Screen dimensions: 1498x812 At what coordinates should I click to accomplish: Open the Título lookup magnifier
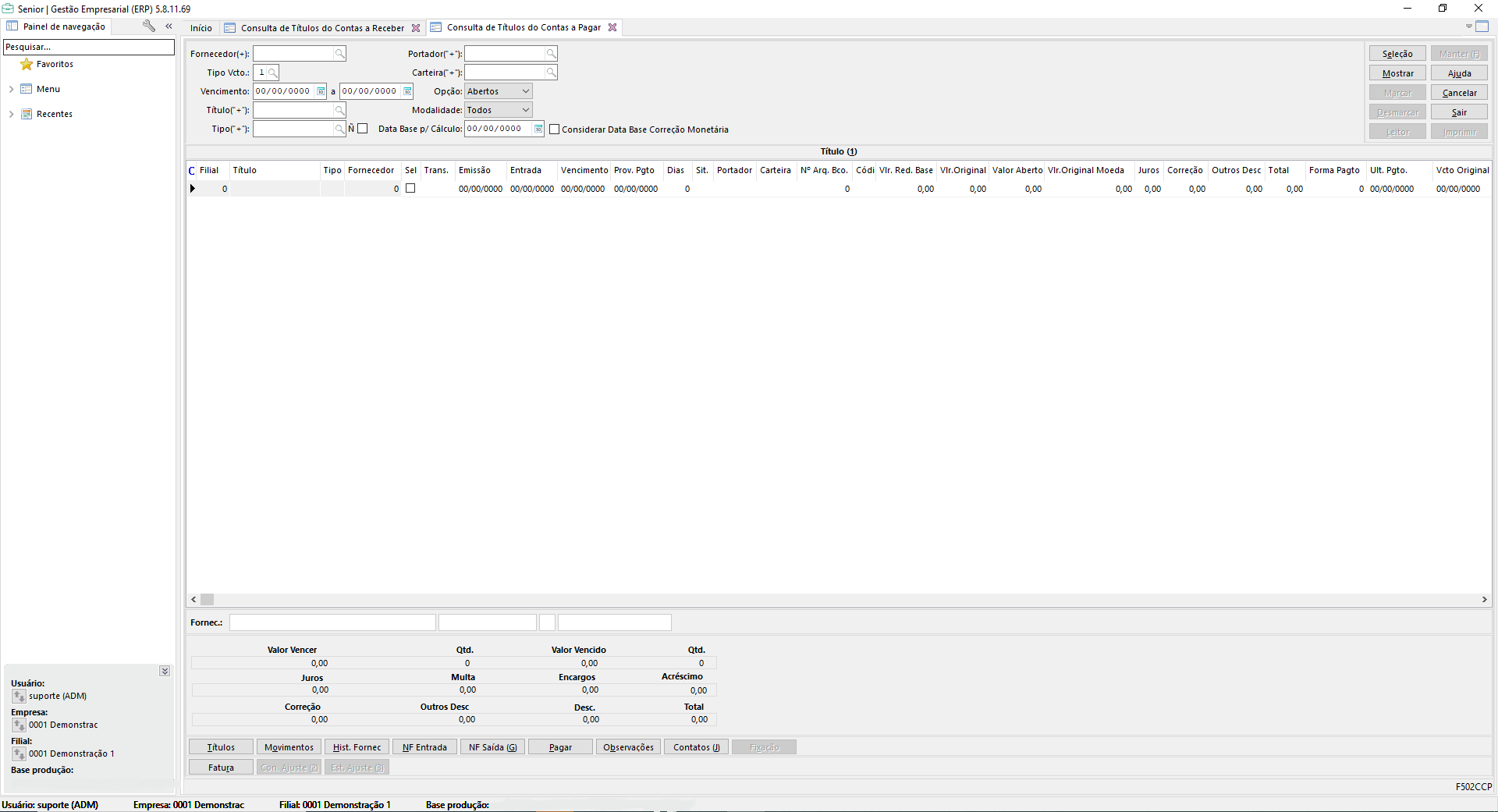[340, 110]
